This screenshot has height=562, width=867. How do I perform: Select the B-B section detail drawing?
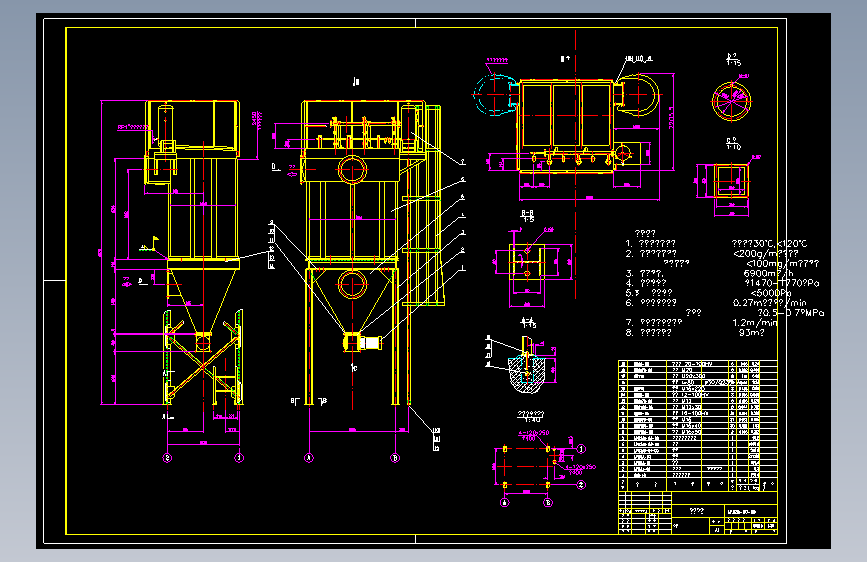527,261
